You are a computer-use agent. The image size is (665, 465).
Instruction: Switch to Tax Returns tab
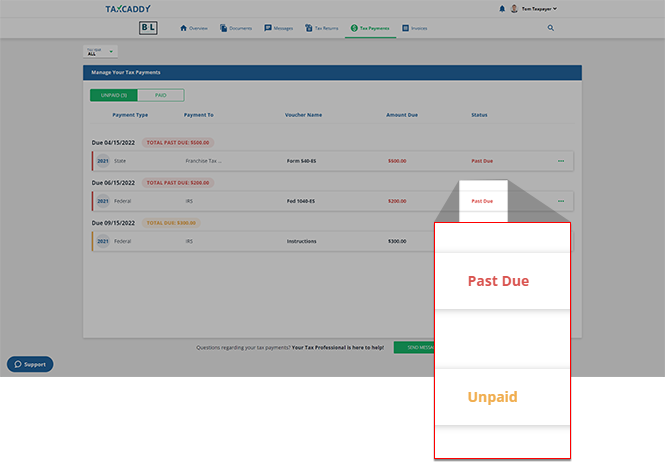pos(321,28)
